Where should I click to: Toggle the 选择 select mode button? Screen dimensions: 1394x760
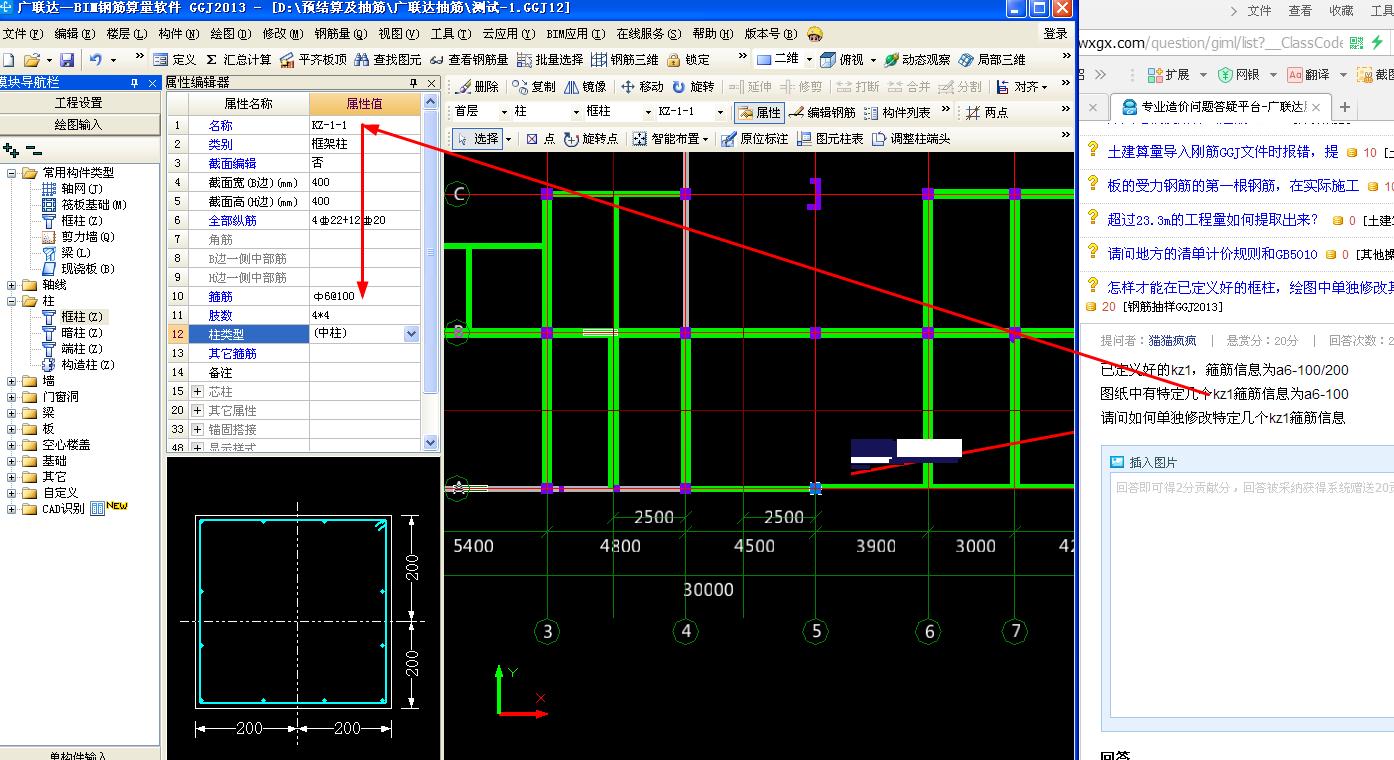(x=478, y=139)
